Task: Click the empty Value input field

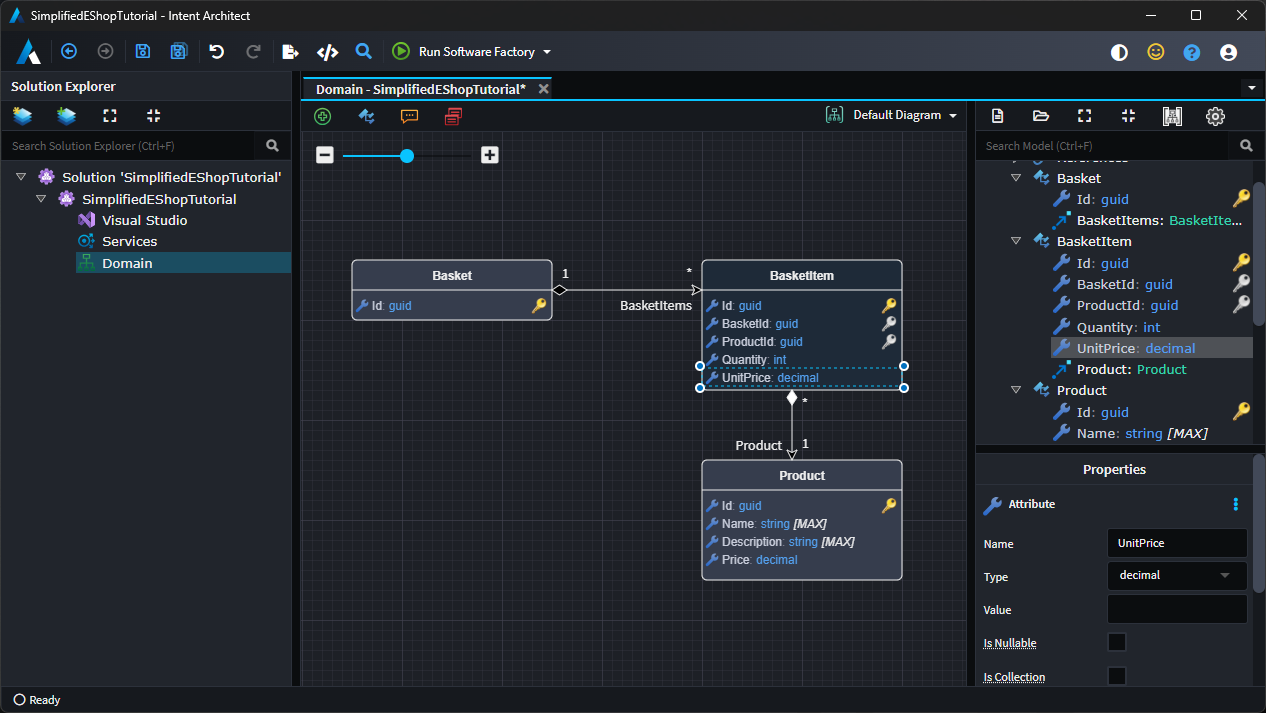Action: tap(1177, 609)
